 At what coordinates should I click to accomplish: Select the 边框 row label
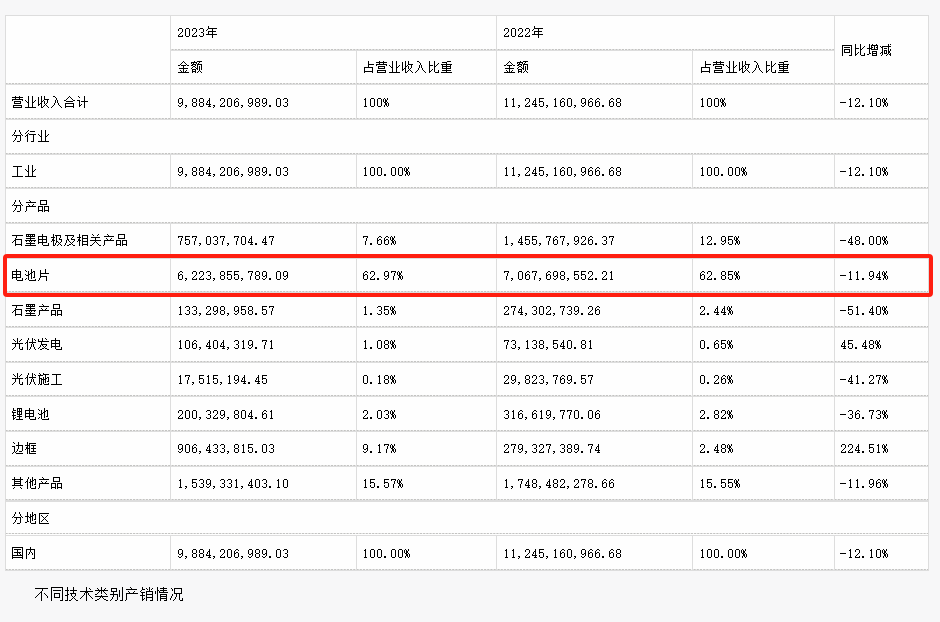point(24,449)
